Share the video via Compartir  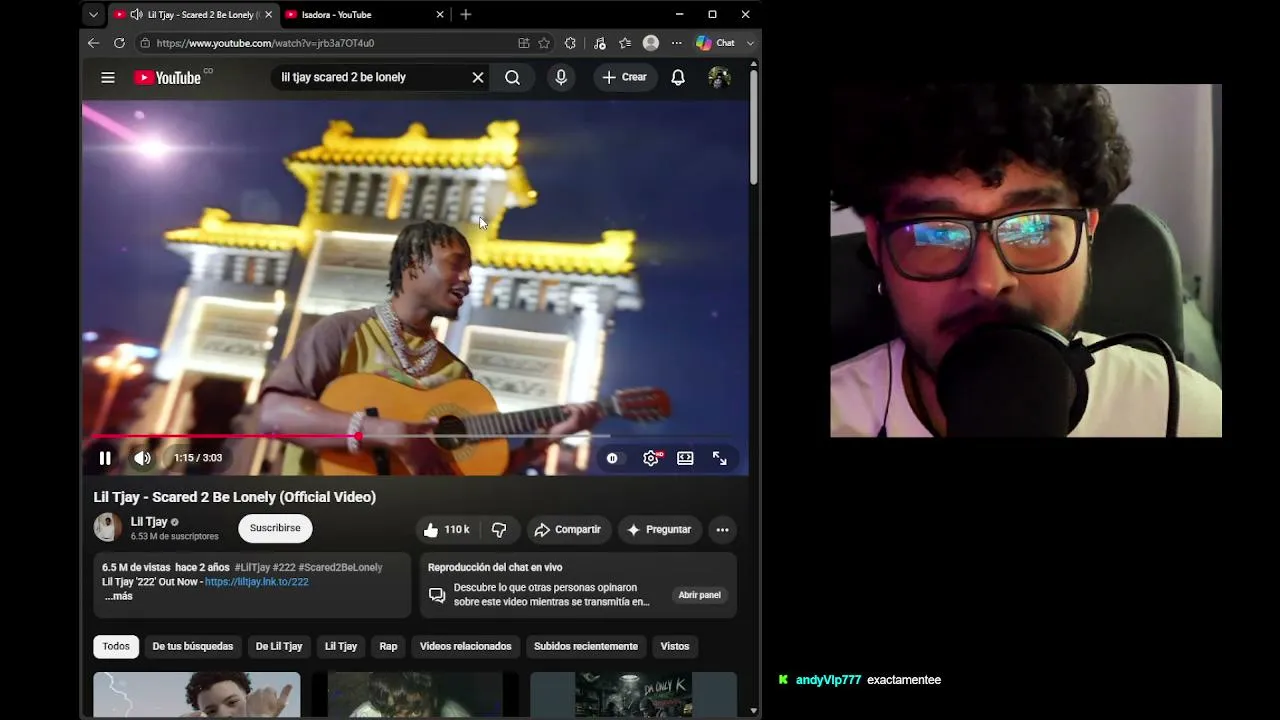point(567,530)
